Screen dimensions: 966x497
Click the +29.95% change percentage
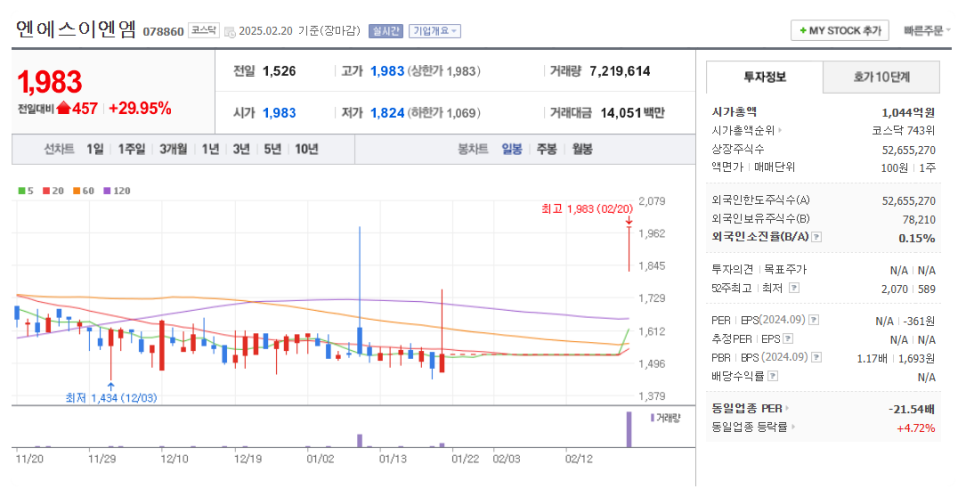[x=140, y=108]
